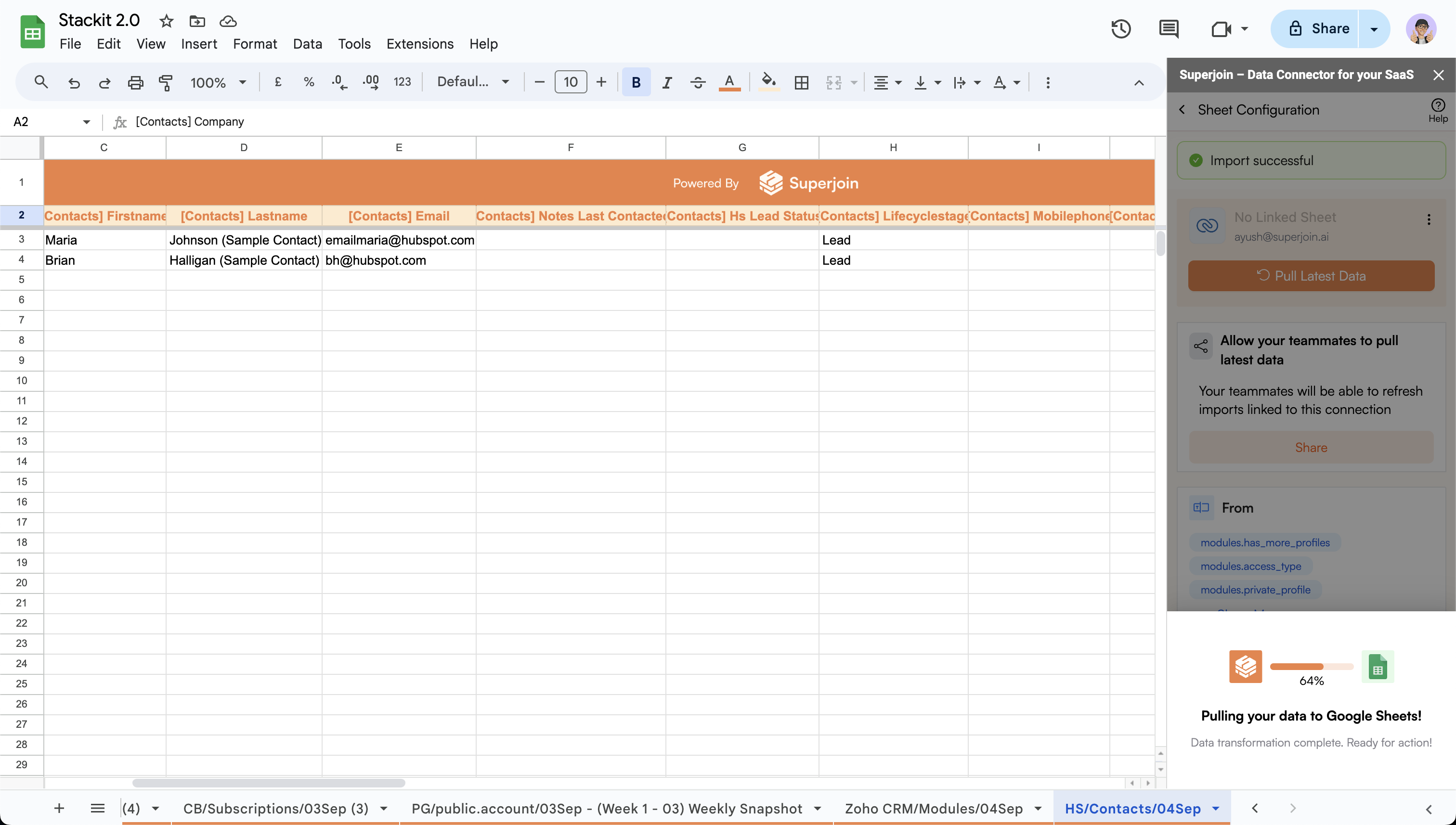Image resolution: width=1456 pixels, height=825 pixels.
Task: Star the Stackit 2.0 document
Action: pyautogui.click(x=166, y=22)
